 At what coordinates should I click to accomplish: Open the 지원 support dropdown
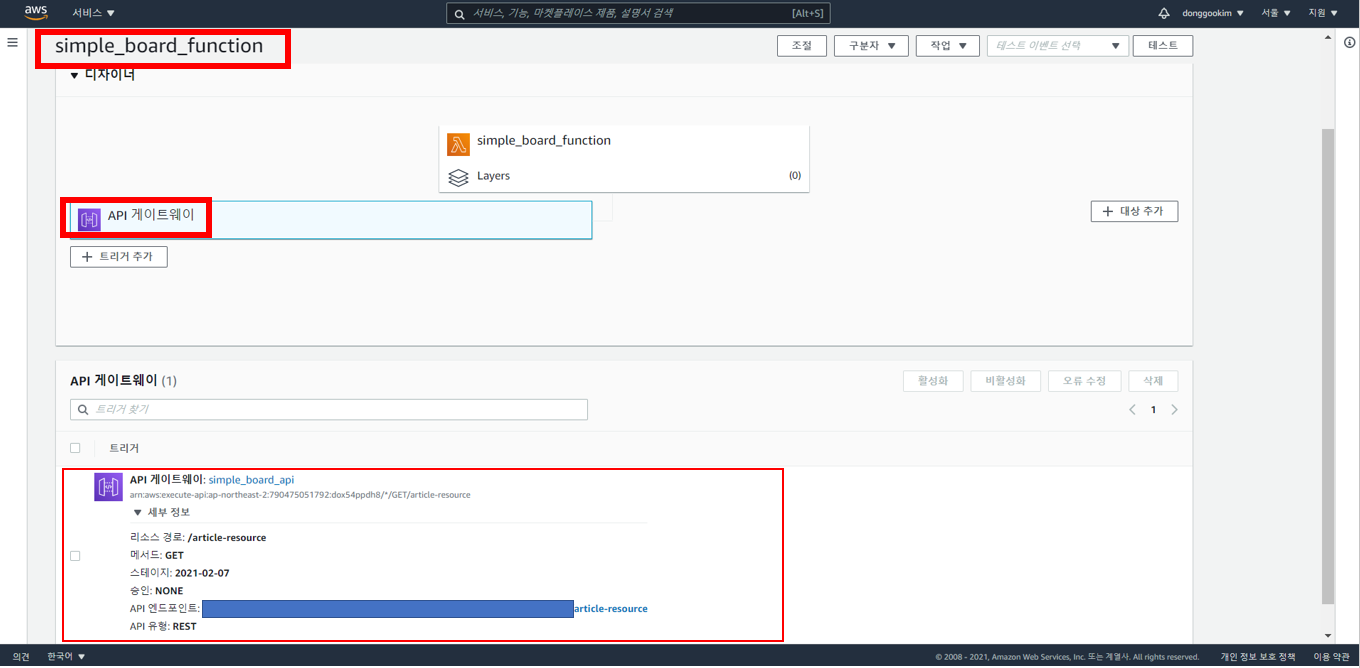tap(1323, 13)
